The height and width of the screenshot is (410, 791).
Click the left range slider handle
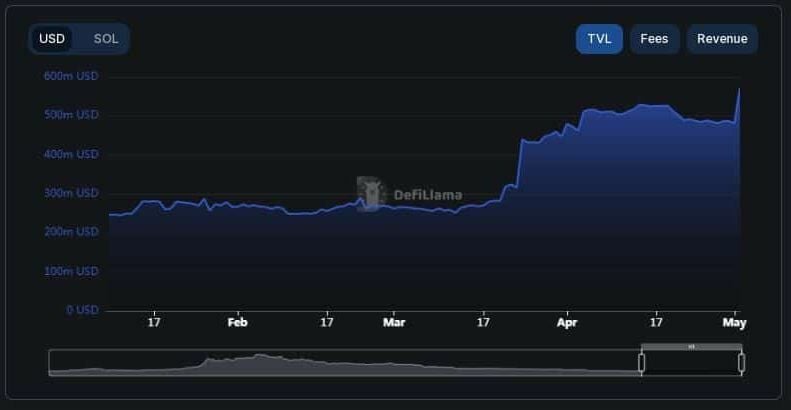tap(641, 363)
